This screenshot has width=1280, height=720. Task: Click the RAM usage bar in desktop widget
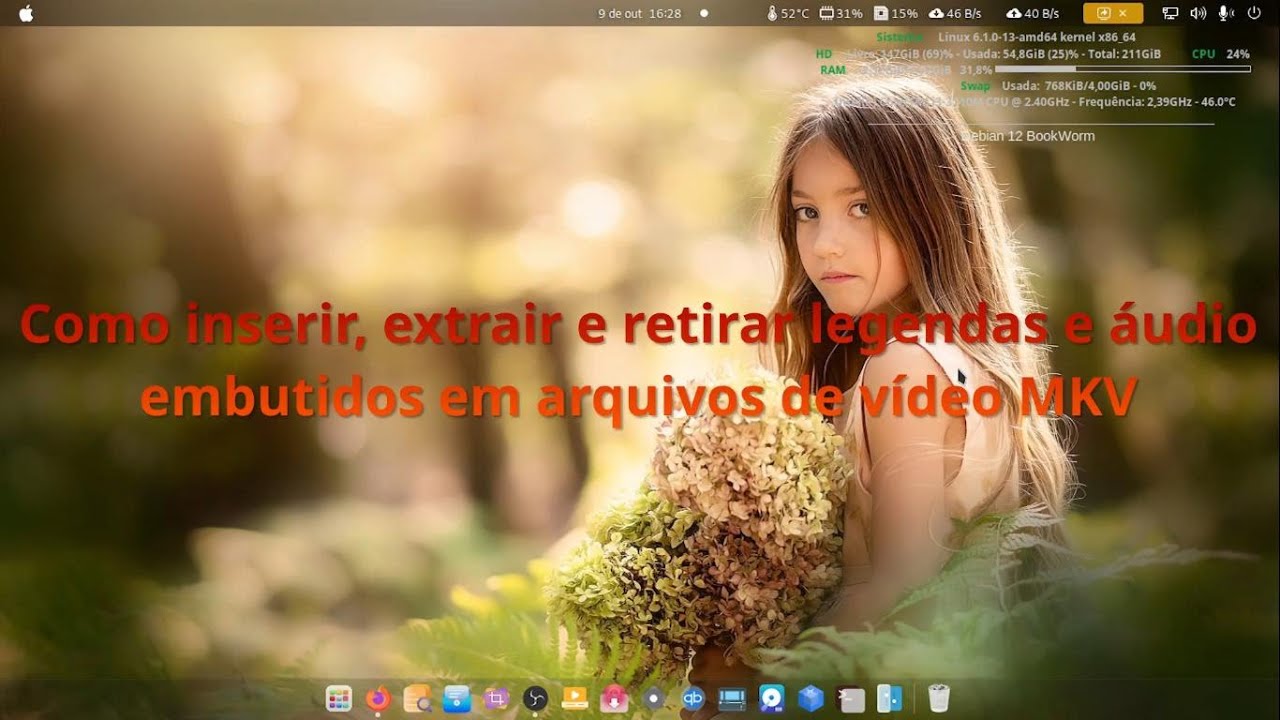coord(1123,69)
